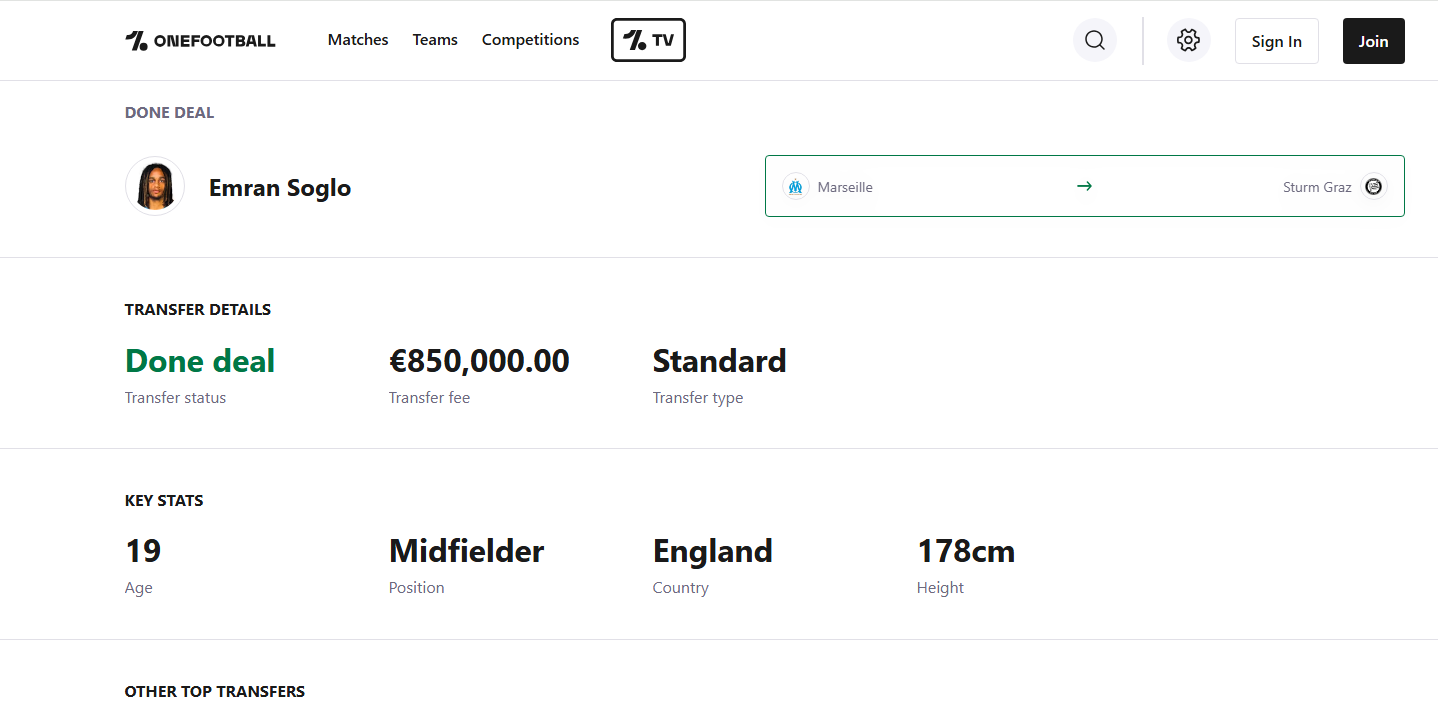Open the Teams menu

pos(435,40)
